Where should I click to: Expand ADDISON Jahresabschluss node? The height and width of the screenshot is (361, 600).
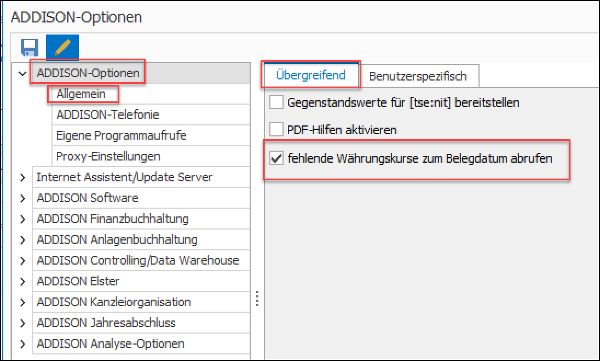(23, 323)
